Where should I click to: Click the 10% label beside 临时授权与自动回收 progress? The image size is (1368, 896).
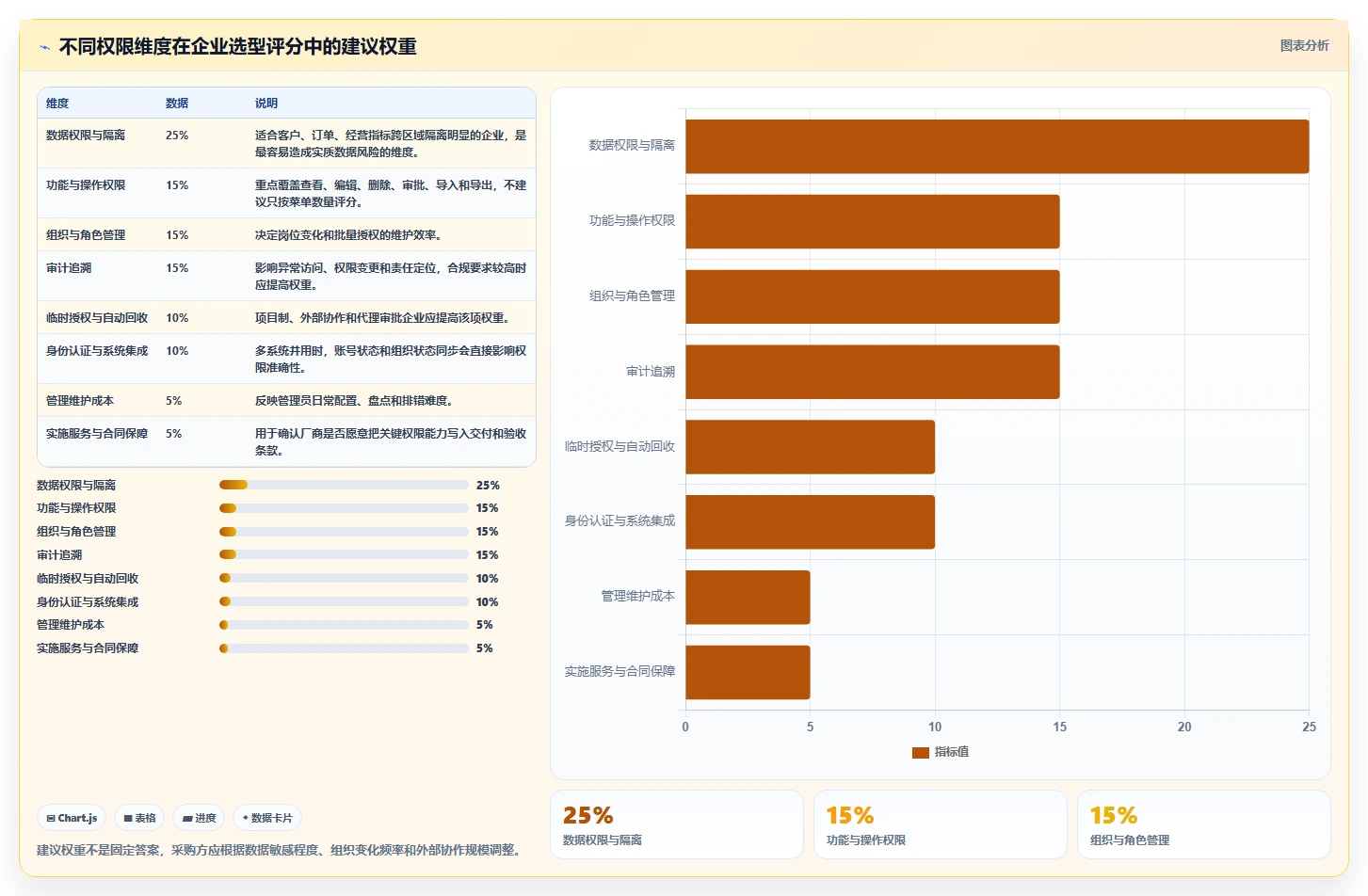tap(487, 578)
